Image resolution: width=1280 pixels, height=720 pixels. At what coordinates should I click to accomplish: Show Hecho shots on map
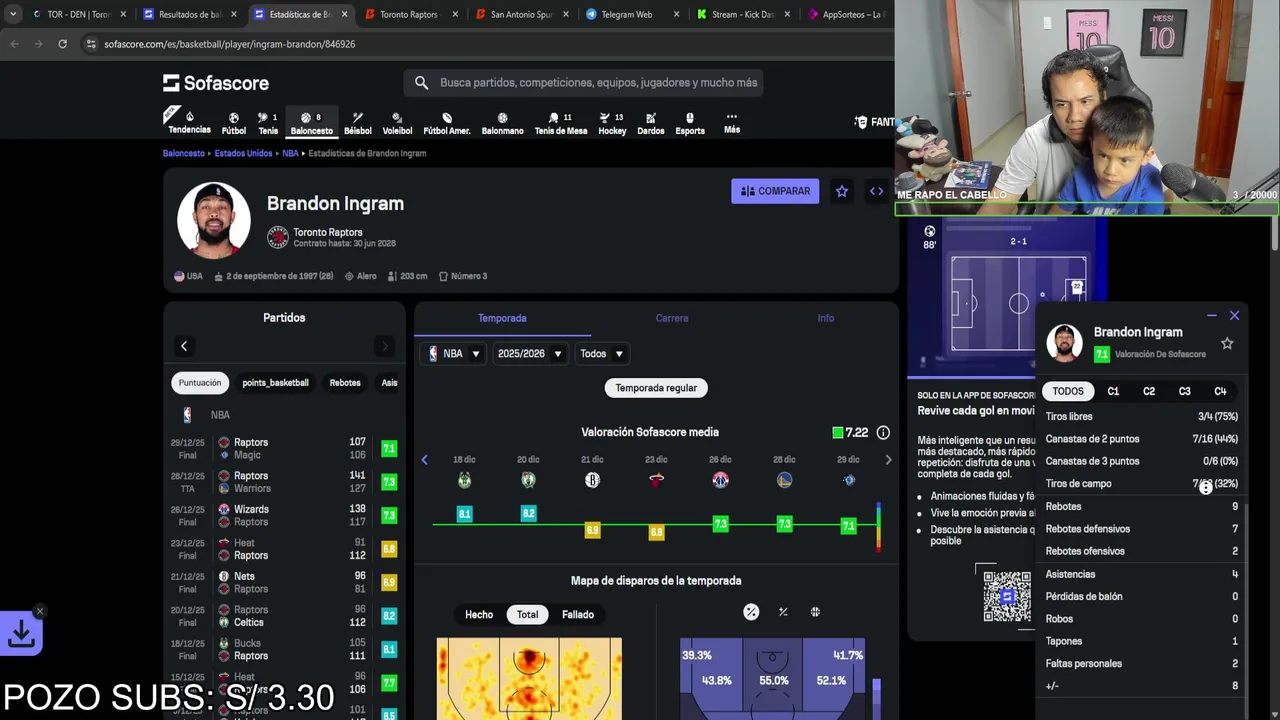coord(479,615)
